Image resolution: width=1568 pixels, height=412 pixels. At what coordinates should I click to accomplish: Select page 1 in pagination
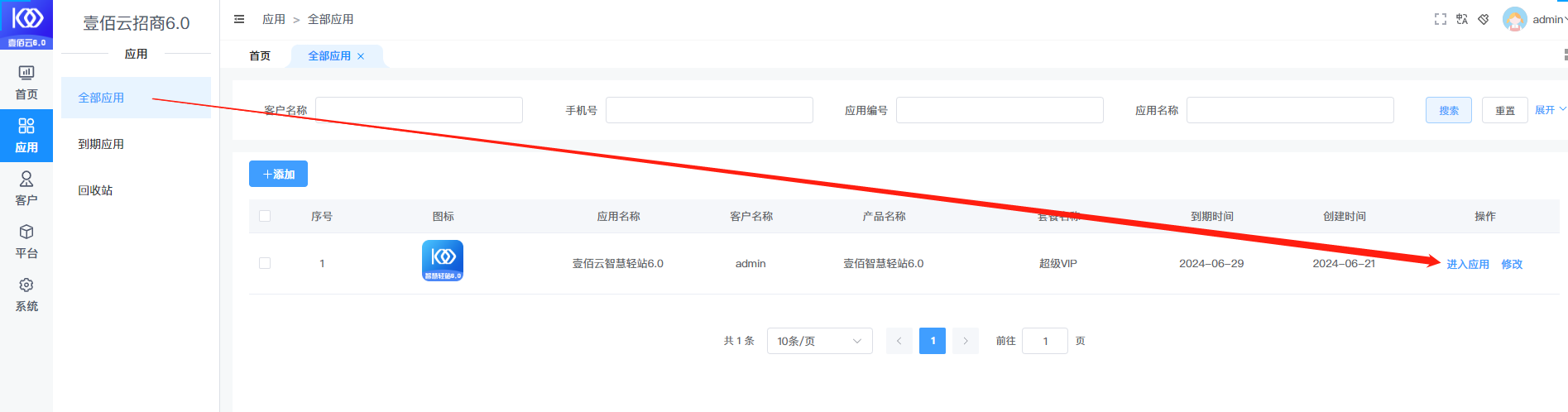coord(933,341)
